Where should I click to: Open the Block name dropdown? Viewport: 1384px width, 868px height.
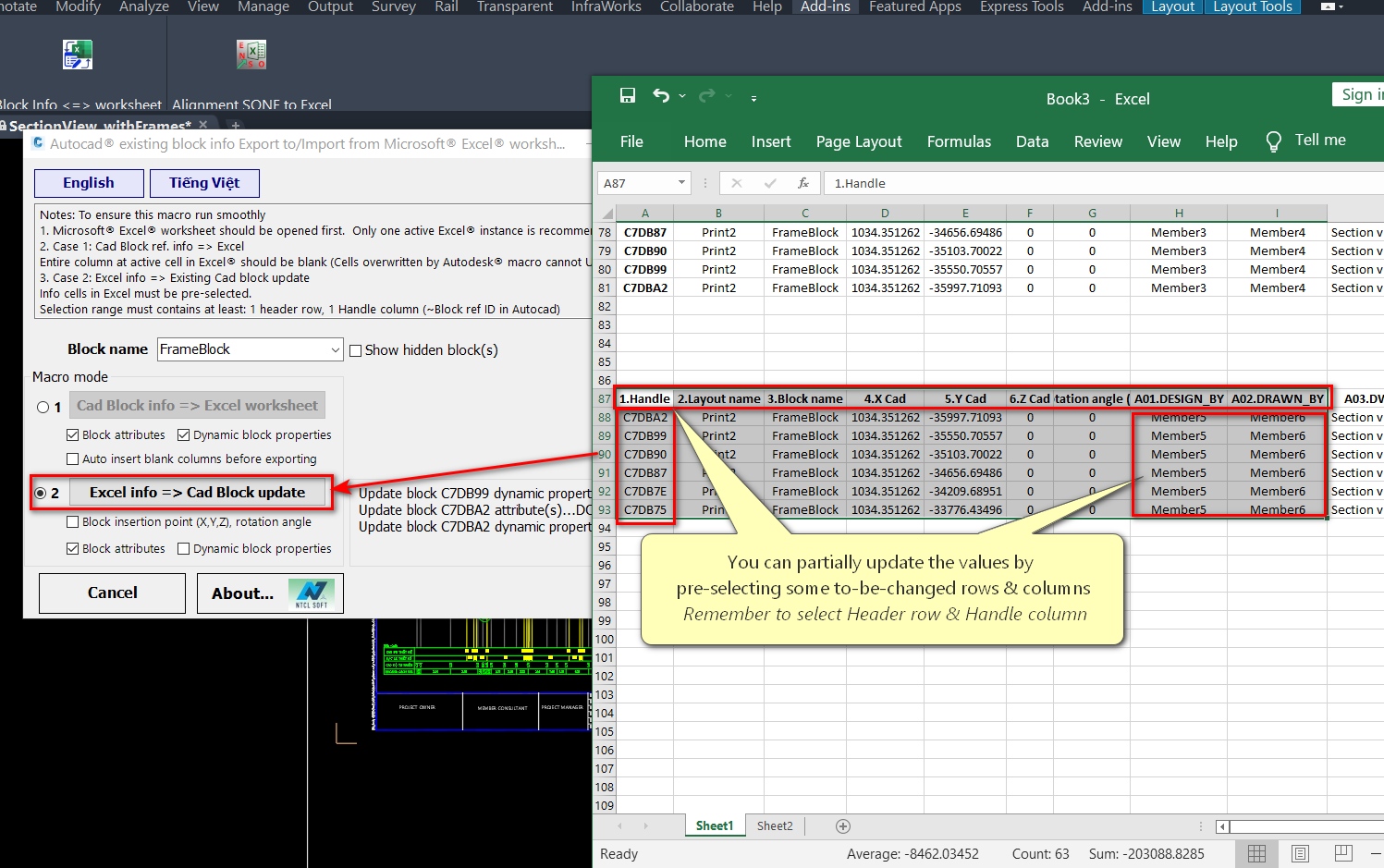pyautogui.click(x=335, y=349)
